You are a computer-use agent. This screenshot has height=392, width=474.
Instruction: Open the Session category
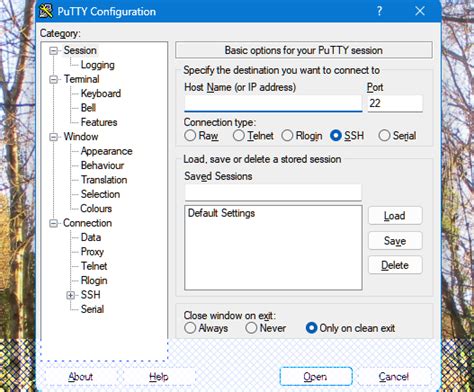click(x=80, y=50)
